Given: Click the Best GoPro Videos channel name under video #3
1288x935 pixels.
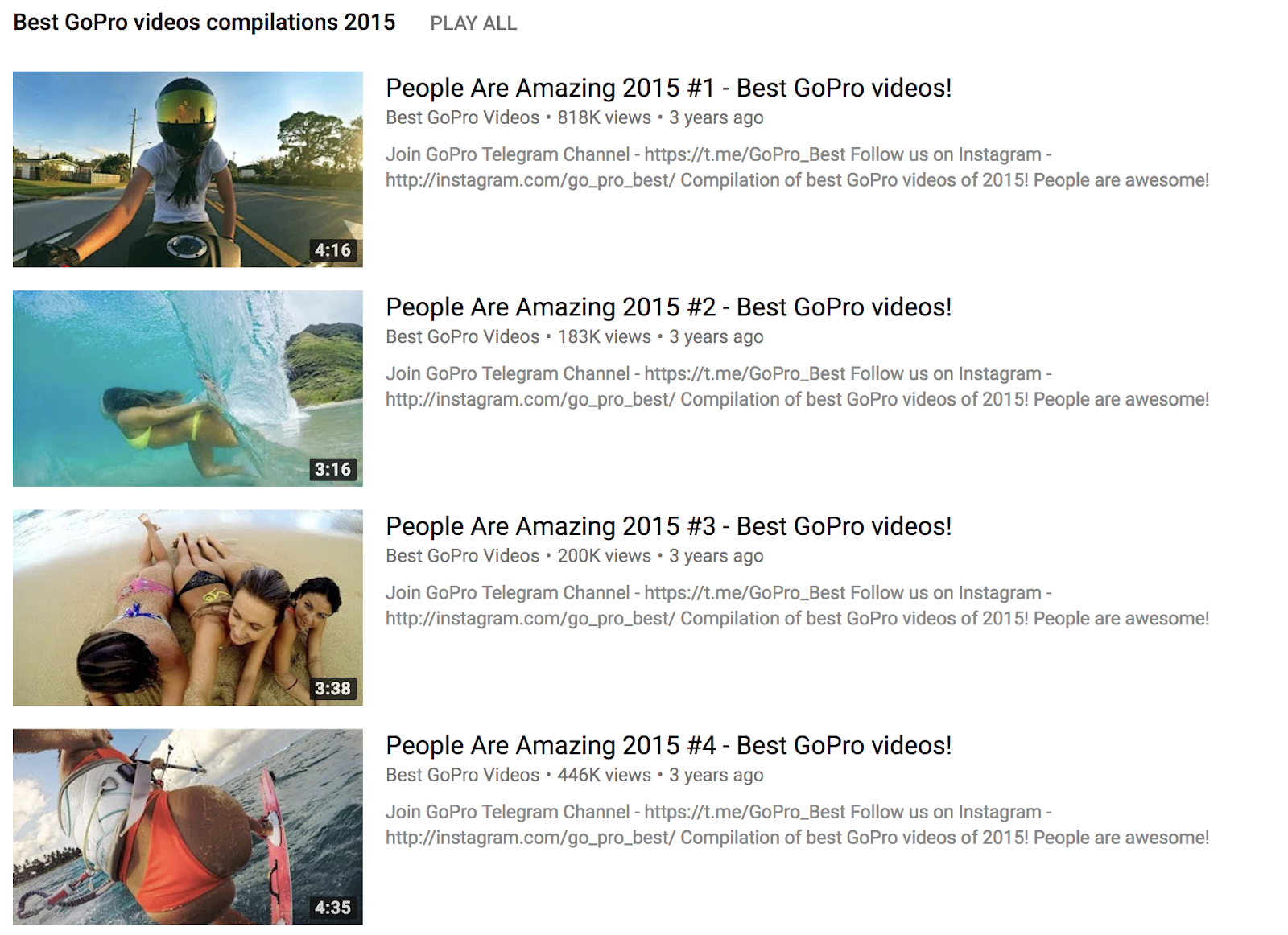Looking at the screenshot, I should coord(462,555).
